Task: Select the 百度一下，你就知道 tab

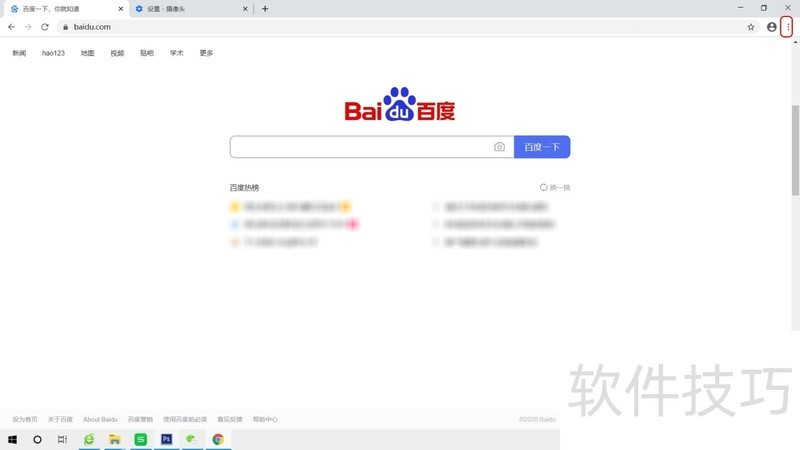Action: (66, 9)
